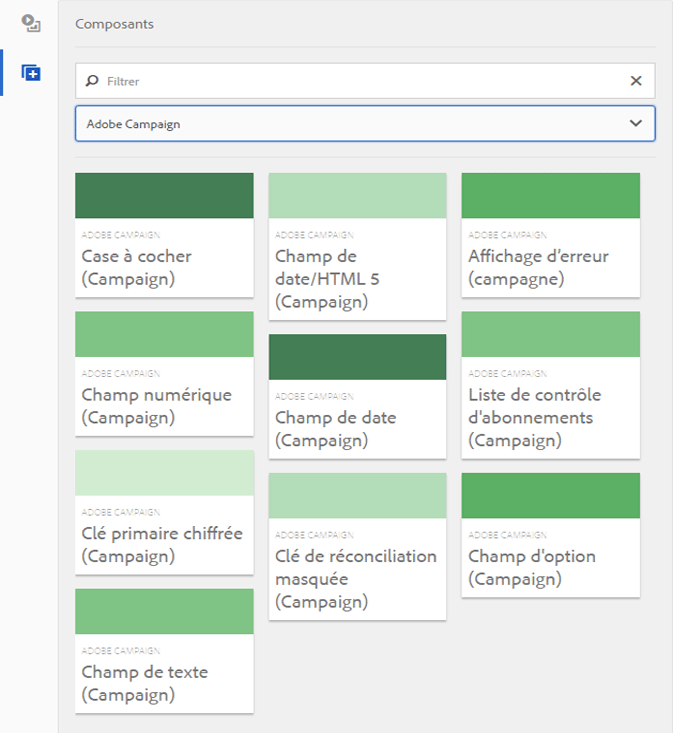This screenshot has width=673, height=733.
Task: Click the very pale thumbnail of Clé primaire chiffrée
Action: [x=164, y=473]
